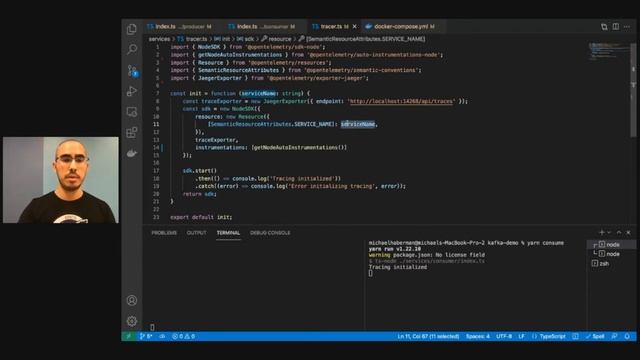Click the SERVICE_NAME breadcrumb
Image resolution: width=640 pixels, height=360 pixels.
pos(362,39)
